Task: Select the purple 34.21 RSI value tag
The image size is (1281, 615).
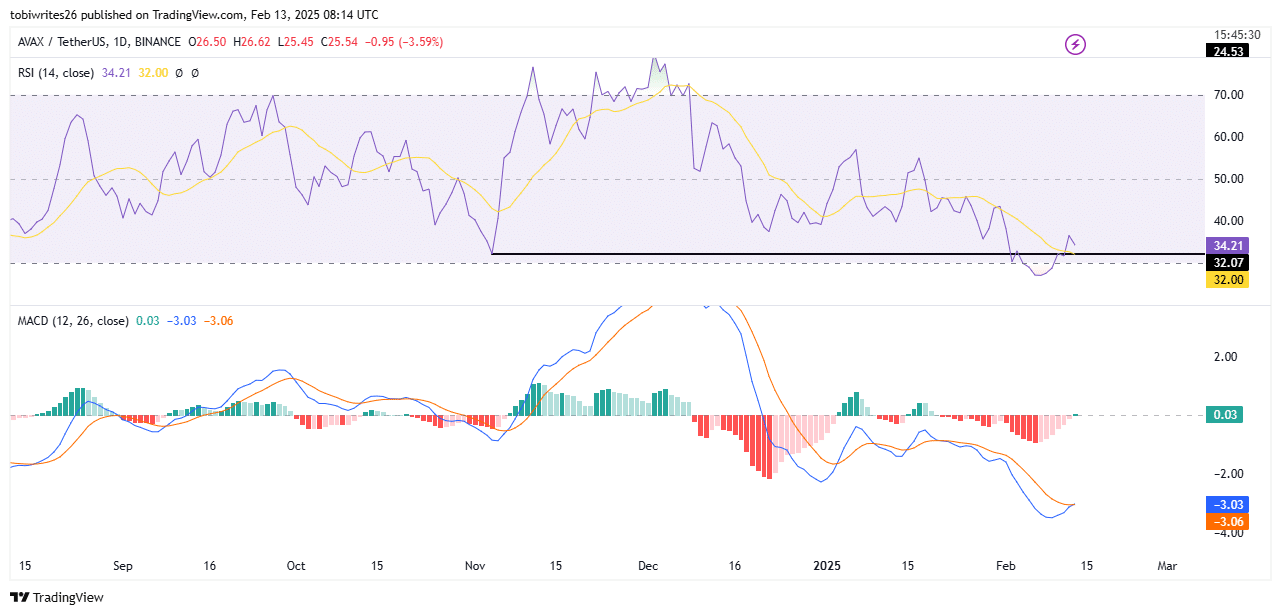Action: coord(1227,245)
